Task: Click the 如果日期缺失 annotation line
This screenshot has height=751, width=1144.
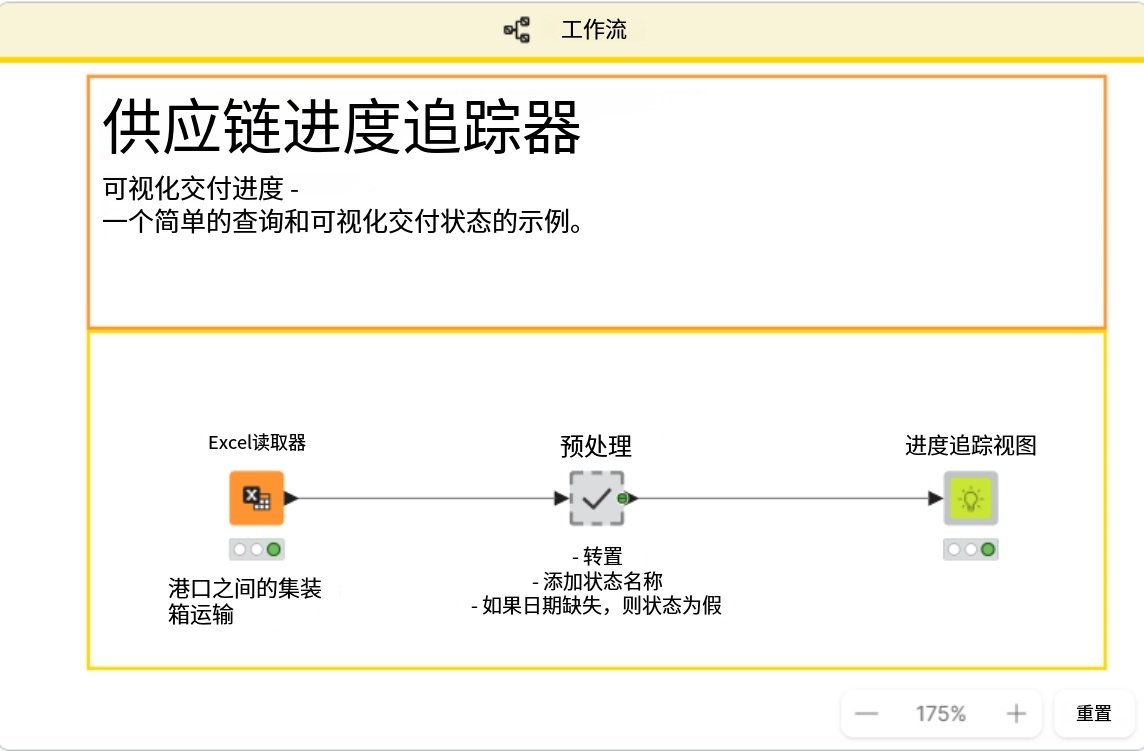Action: click(596, 606)
